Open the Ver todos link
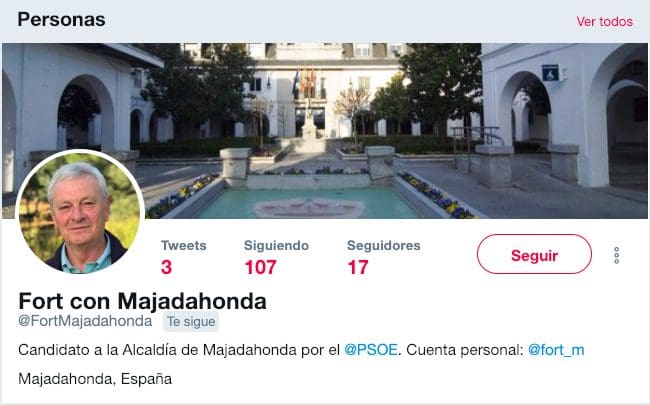The height and width of the screenshot is (405, 650). coord(604,22)
